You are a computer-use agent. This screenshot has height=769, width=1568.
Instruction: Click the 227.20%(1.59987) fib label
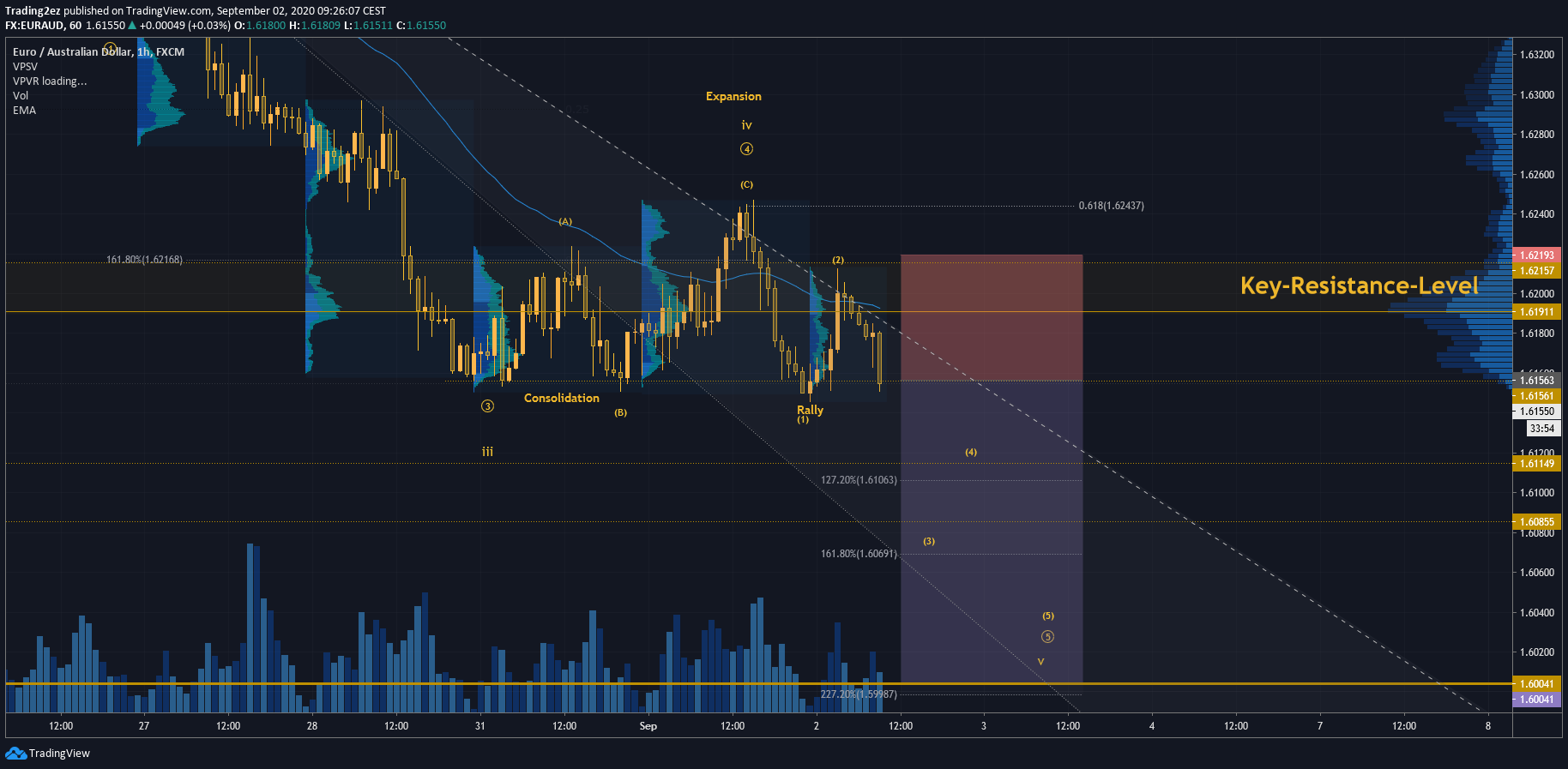click(859, 694)
